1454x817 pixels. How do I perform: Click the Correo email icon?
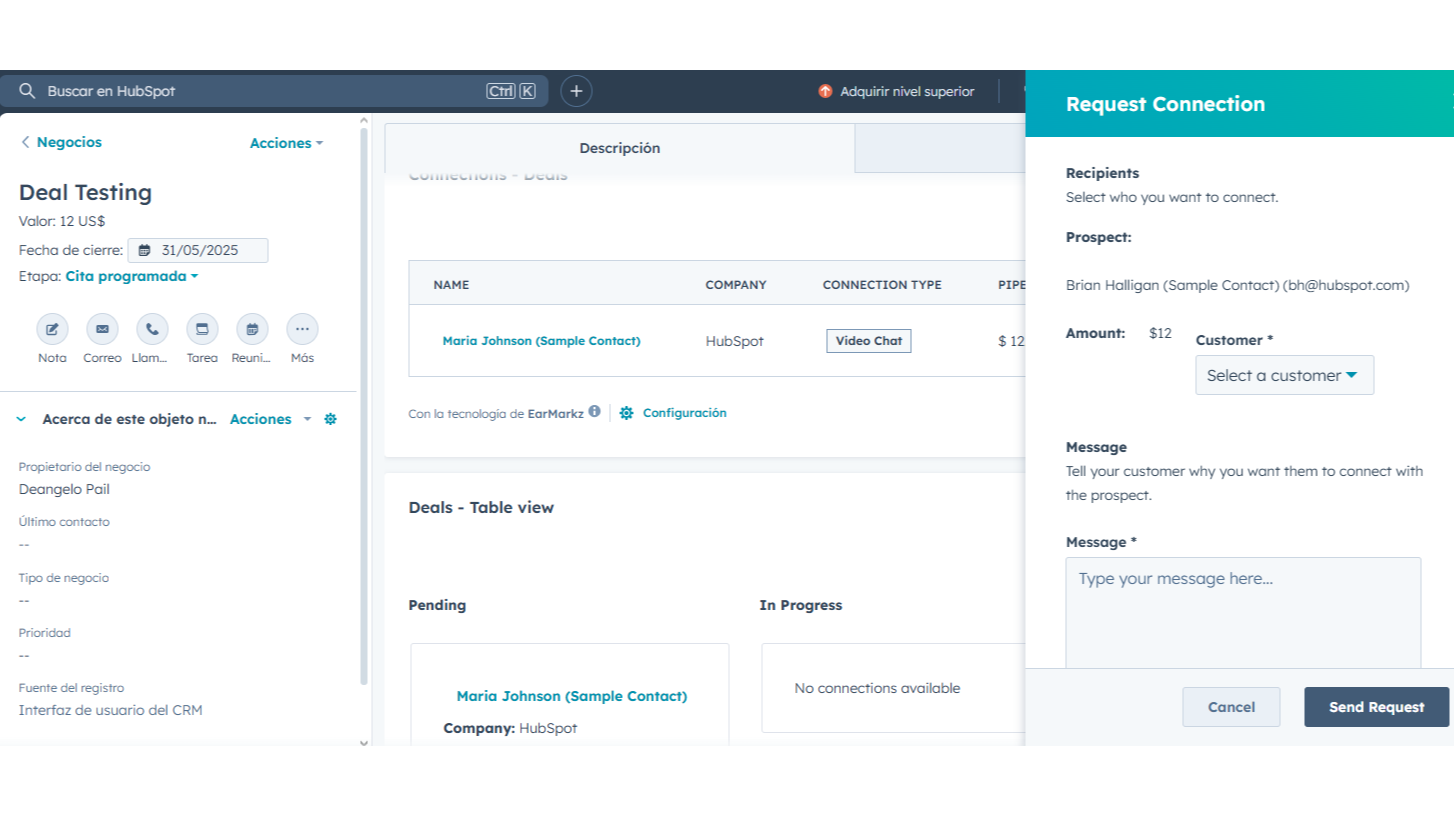coord(102,329)
